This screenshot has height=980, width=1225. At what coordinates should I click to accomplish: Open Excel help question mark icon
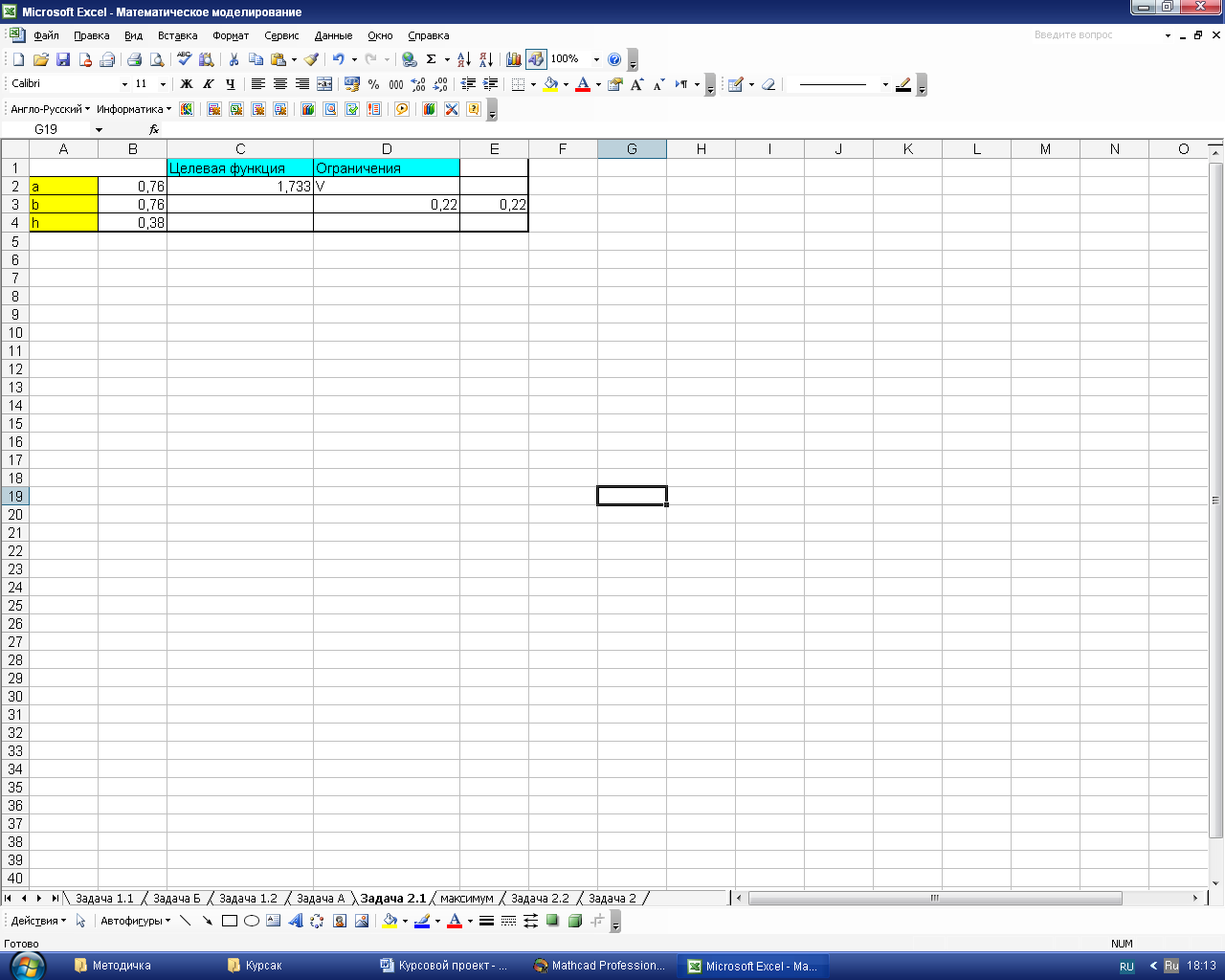click(x=614, y=59)
